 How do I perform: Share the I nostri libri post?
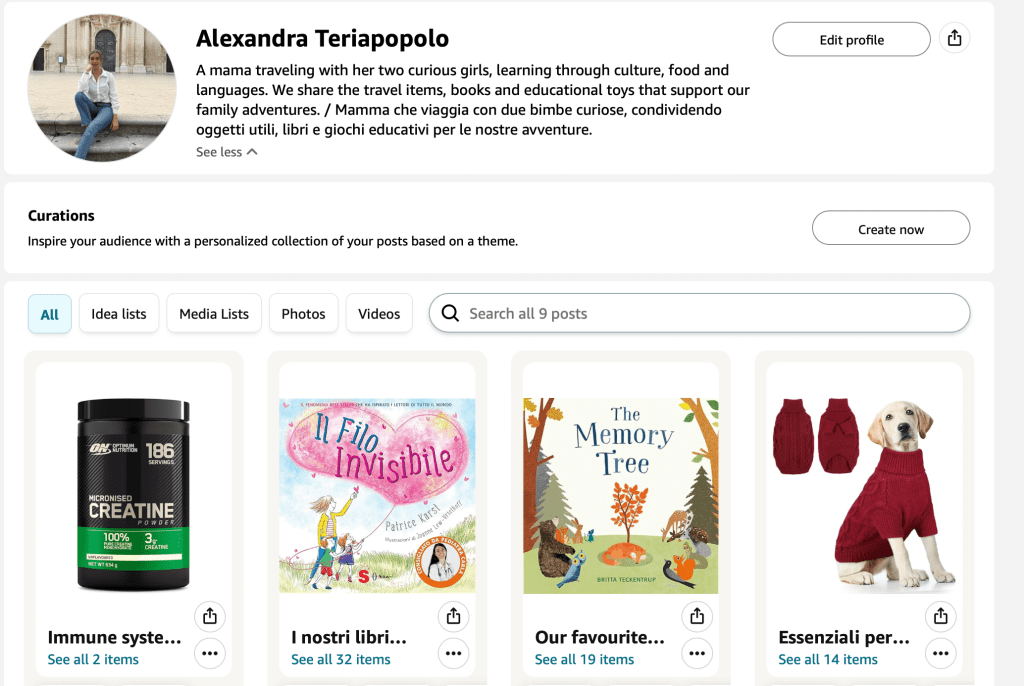[453, 616]
